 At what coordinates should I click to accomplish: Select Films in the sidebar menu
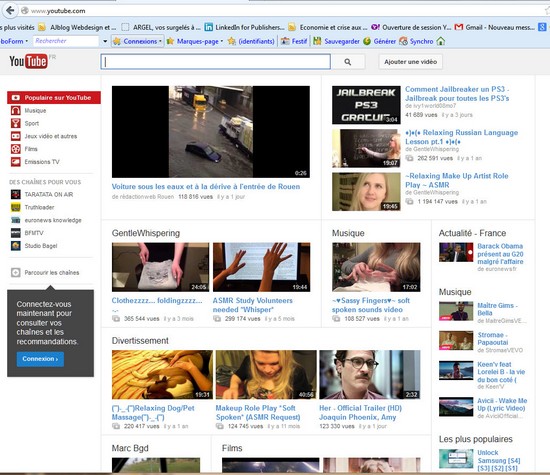tap(31, 149)
